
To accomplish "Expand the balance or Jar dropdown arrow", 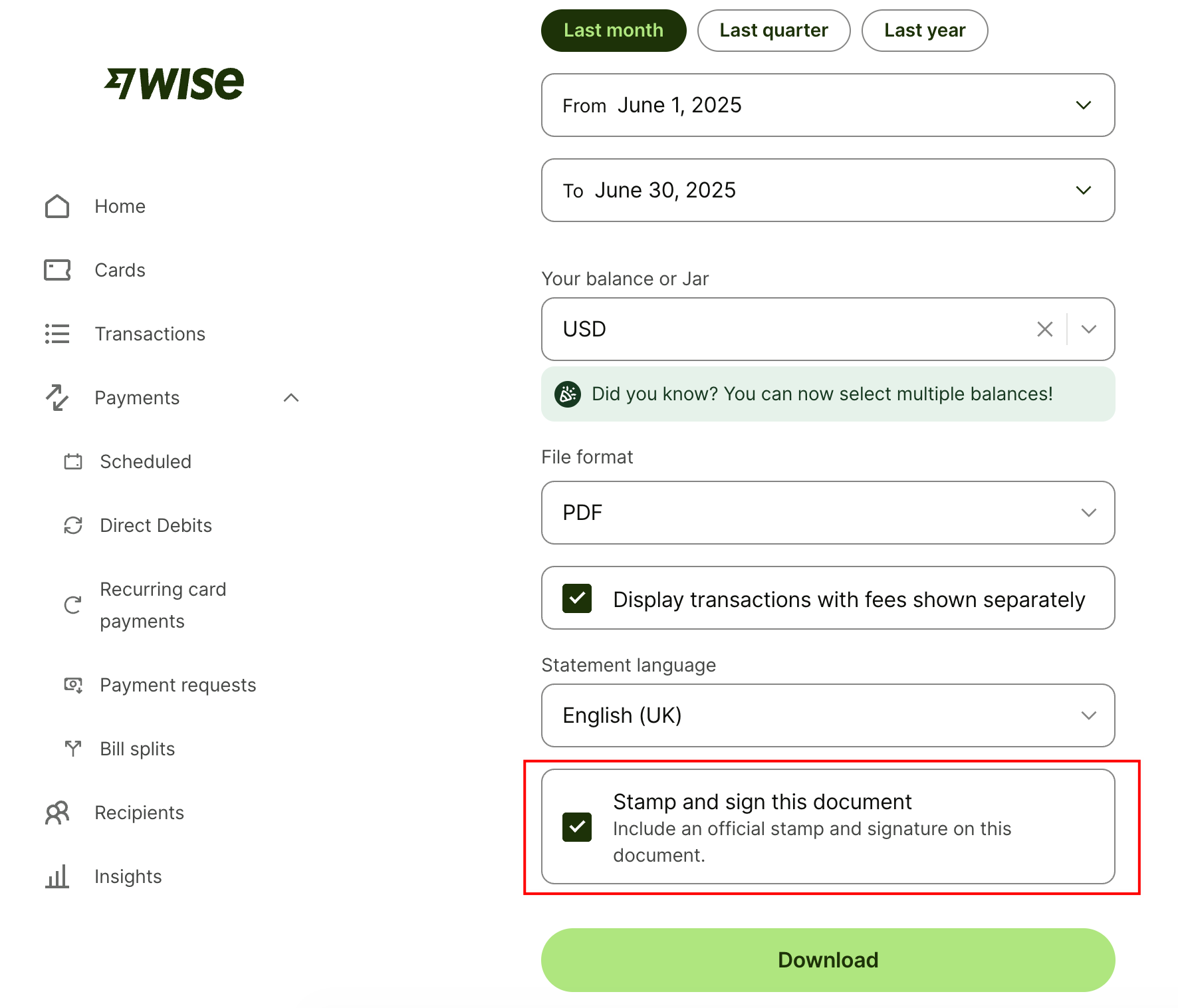I will 1089,329.
